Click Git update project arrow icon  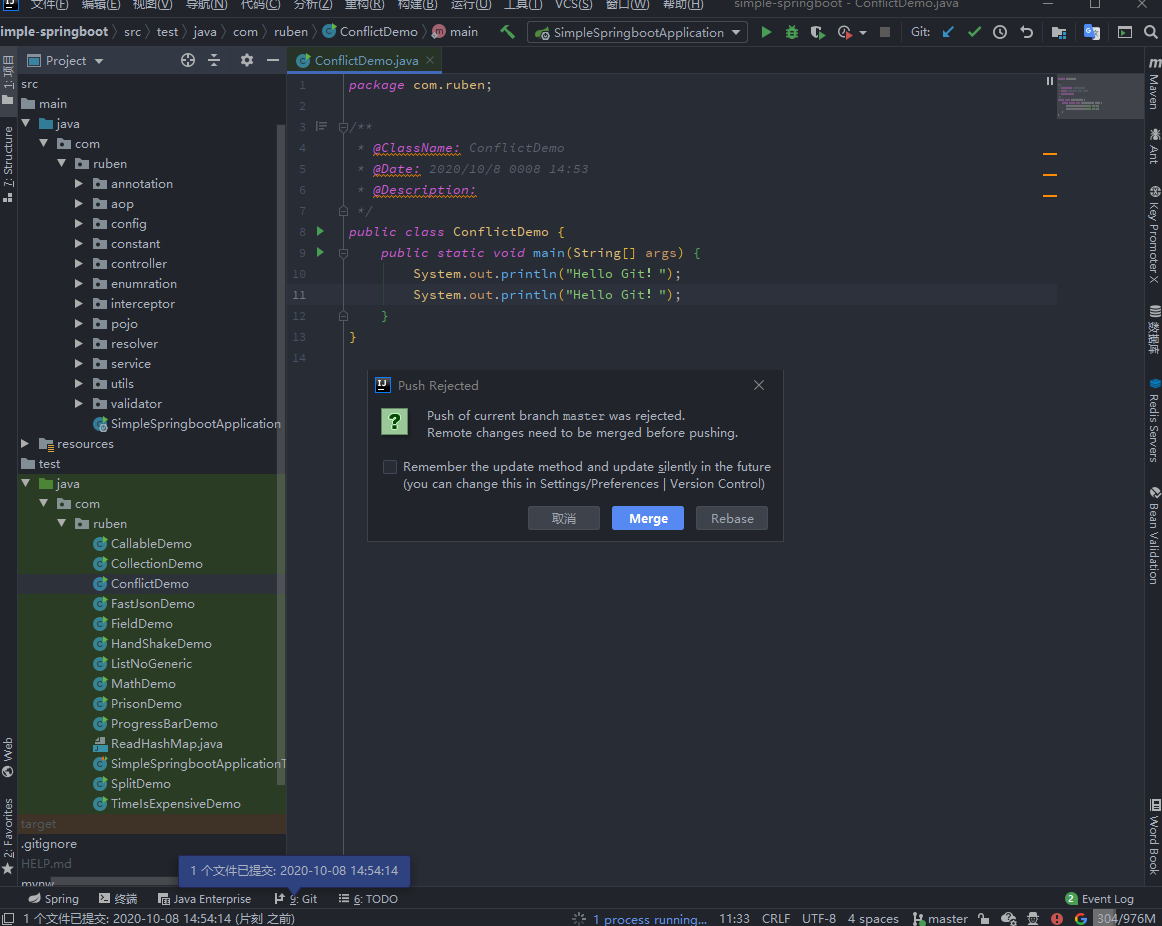point(948,32)
